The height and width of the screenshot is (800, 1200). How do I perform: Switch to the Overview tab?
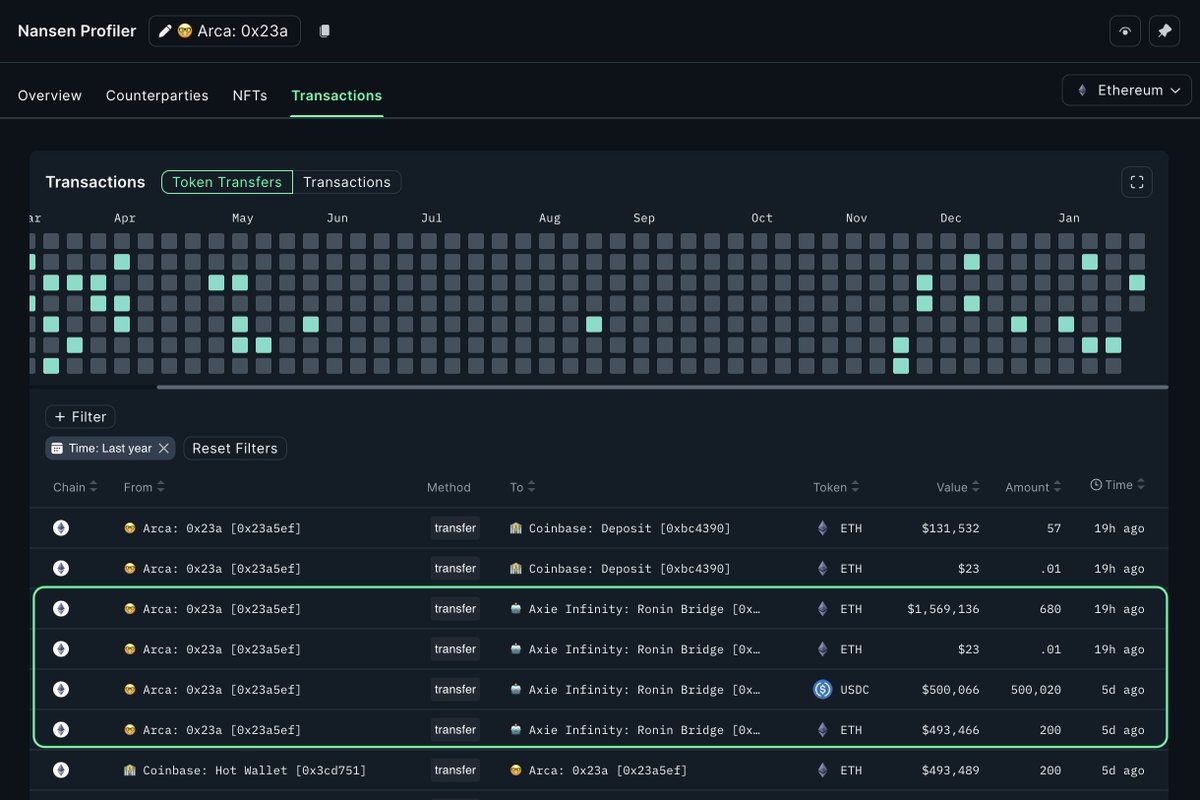[x=50, y=96]
